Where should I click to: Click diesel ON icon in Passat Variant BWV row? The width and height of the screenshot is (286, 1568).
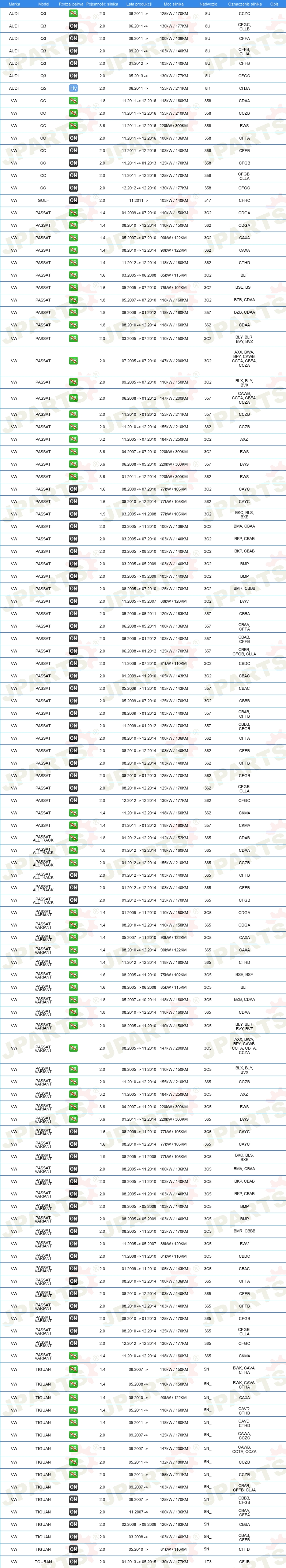[74, 1243]
